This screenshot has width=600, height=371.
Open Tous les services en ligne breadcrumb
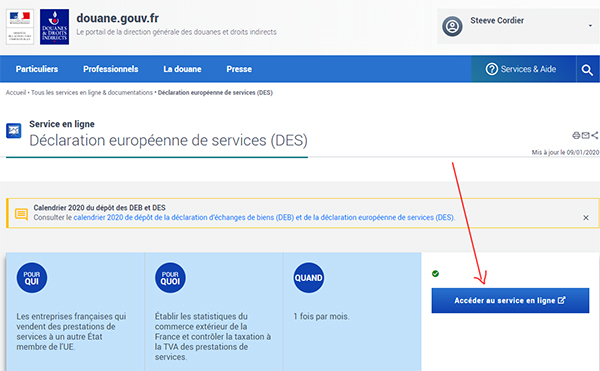coord(91,93)
